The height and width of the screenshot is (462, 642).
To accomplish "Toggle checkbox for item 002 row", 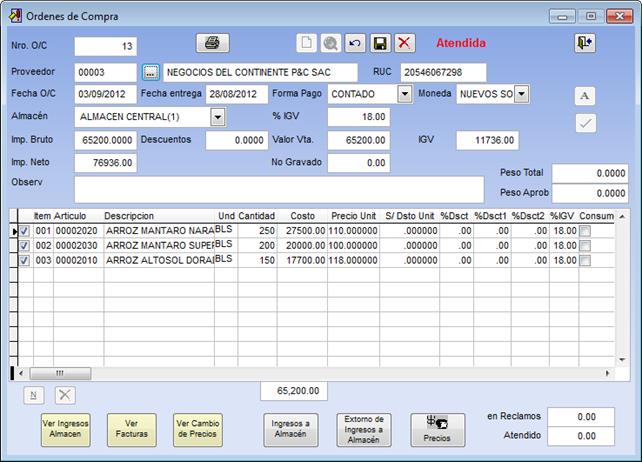I will tap(25, 246).
